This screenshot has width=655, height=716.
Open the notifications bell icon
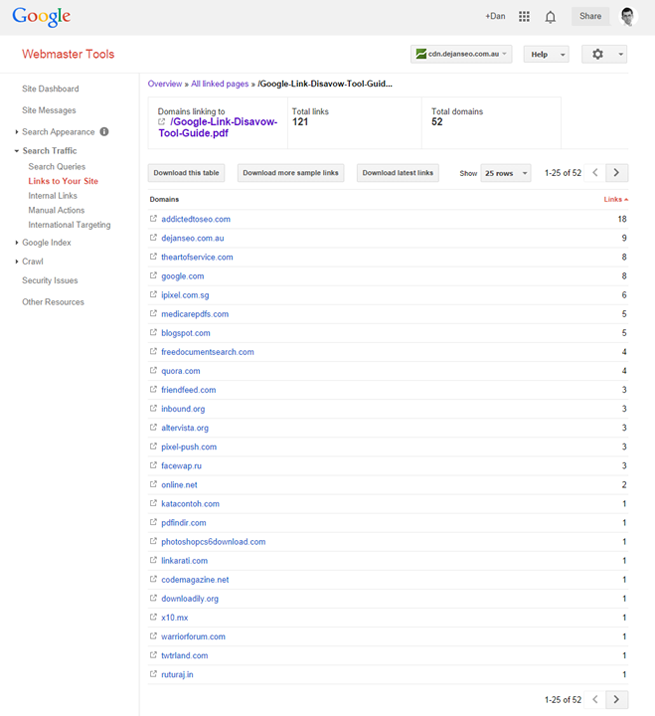pos(550,17)
